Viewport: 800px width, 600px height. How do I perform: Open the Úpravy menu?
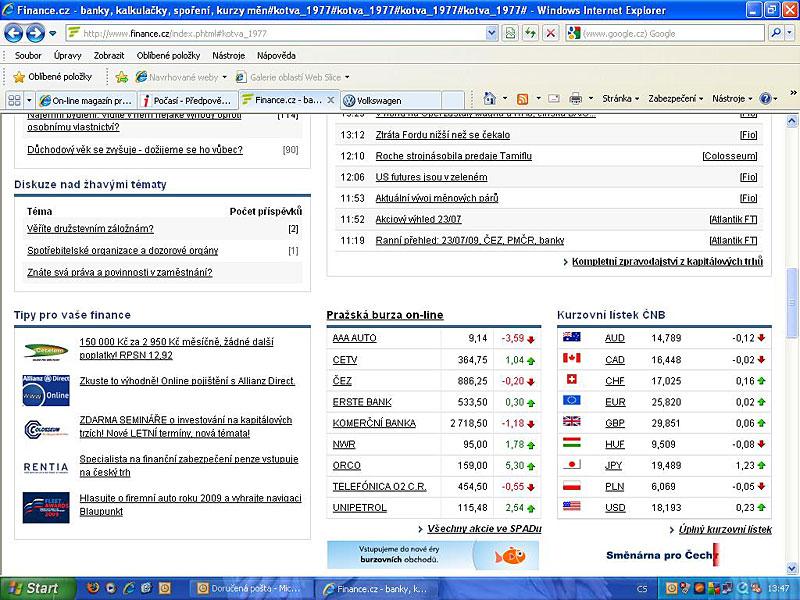[67, 56]
